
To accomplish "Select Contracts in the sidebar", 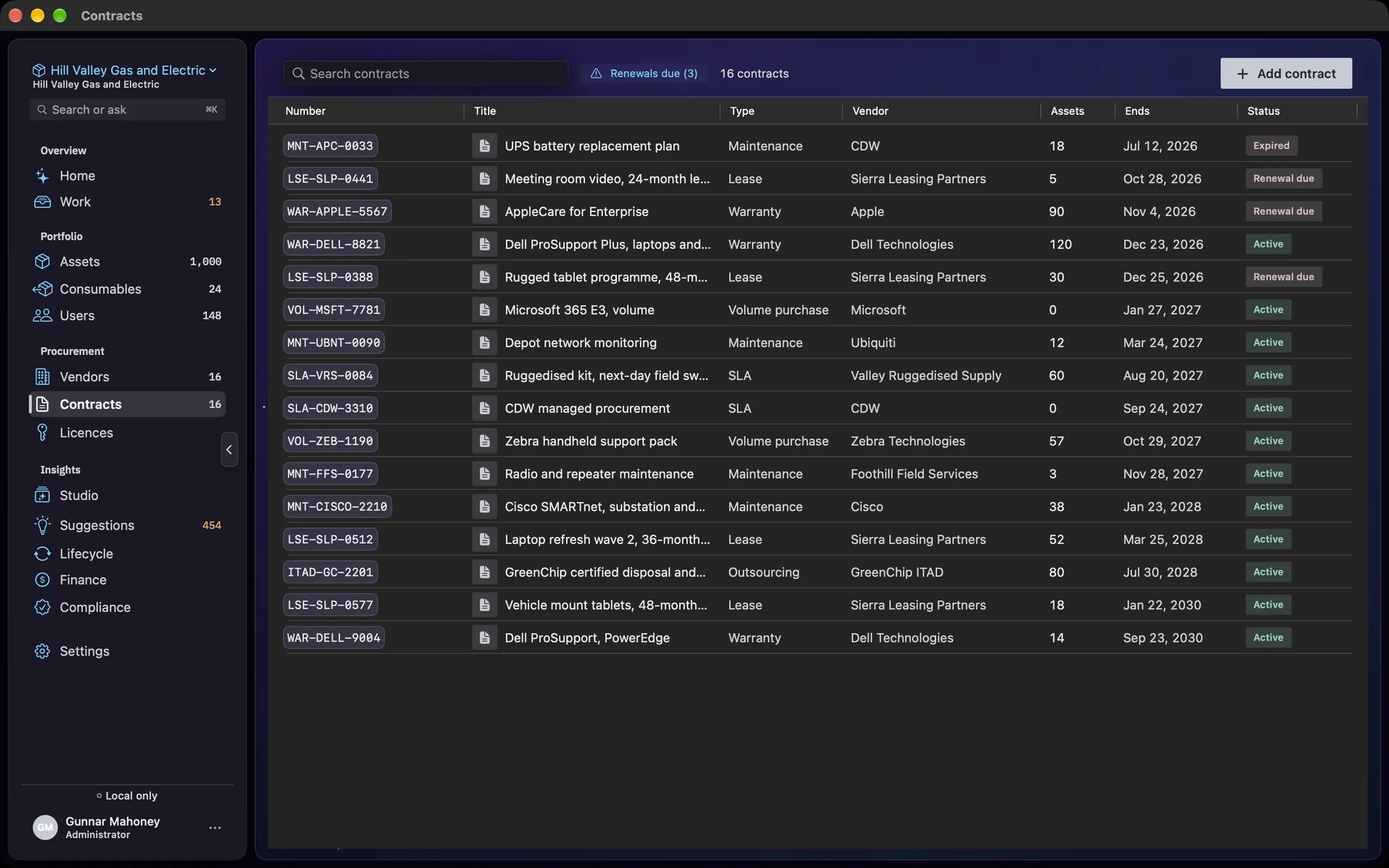I will [127, 405].
